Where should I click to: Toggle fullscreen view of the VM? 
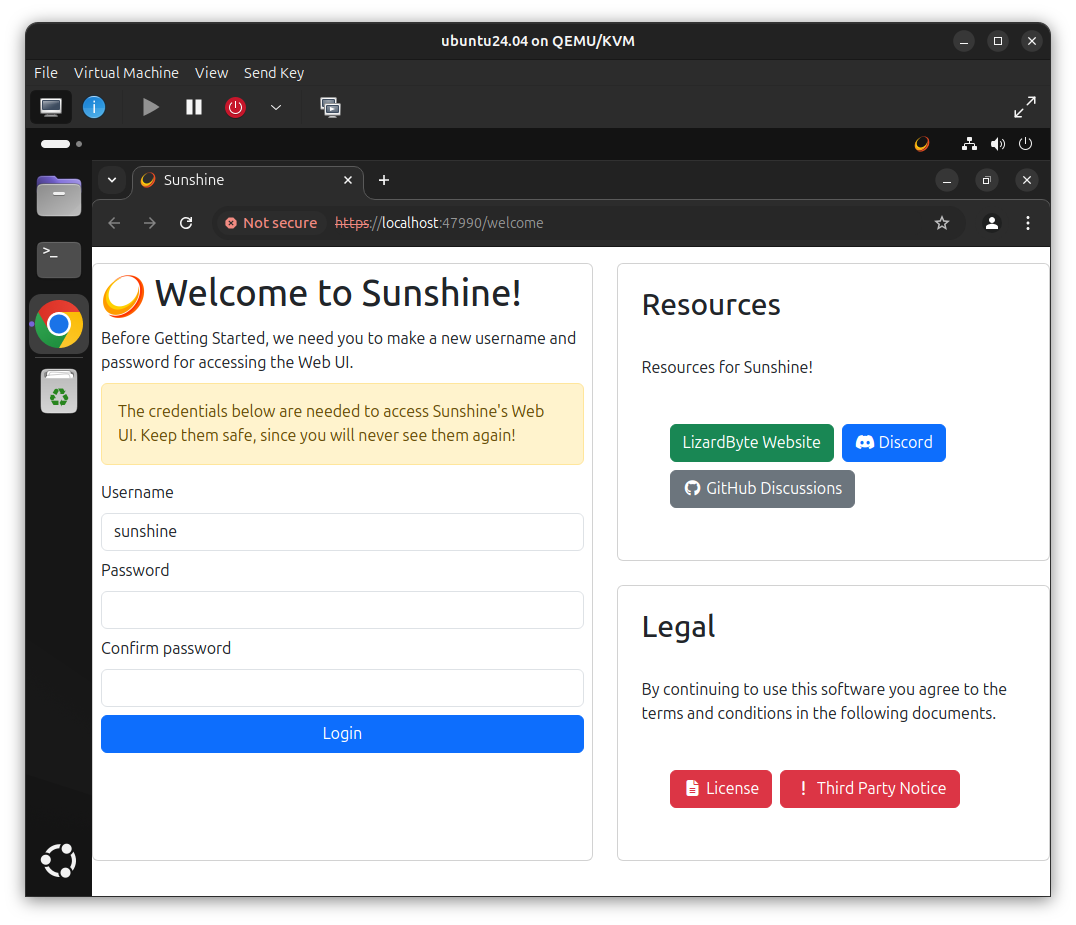(1024, 106)
